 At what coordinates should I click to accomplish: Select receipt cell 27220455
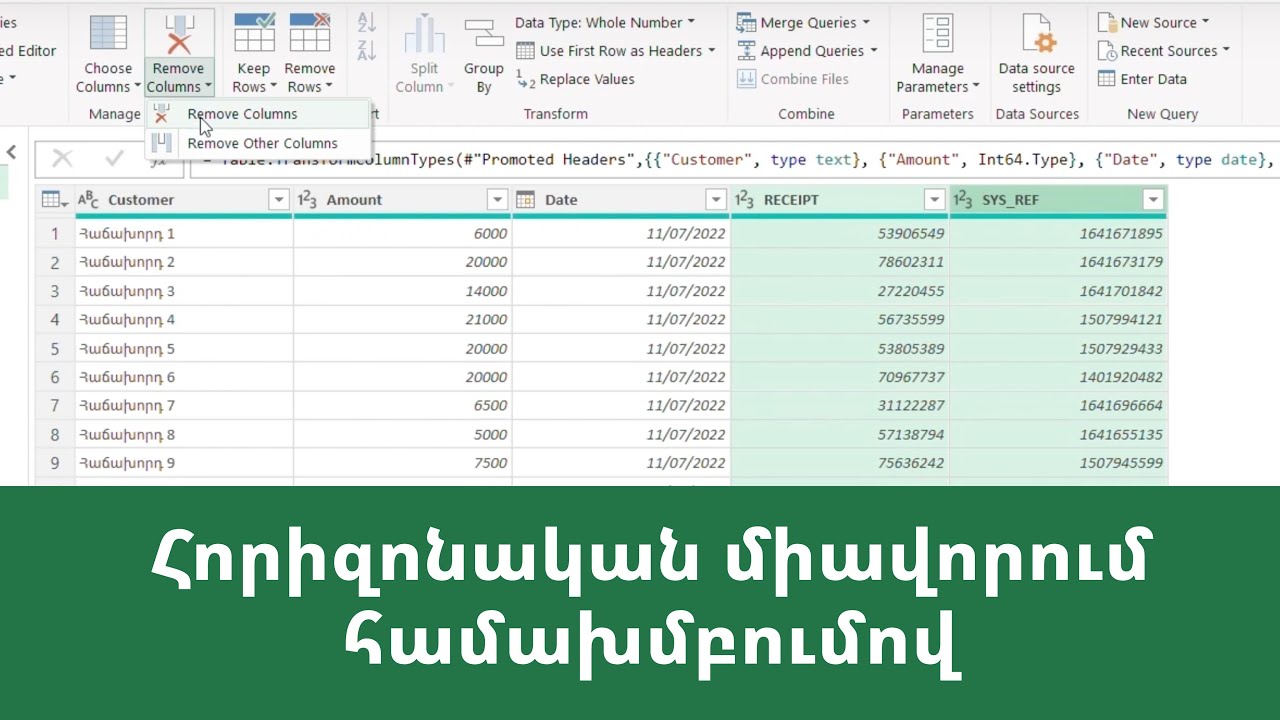pyautogui.click(x=840, y=291)
